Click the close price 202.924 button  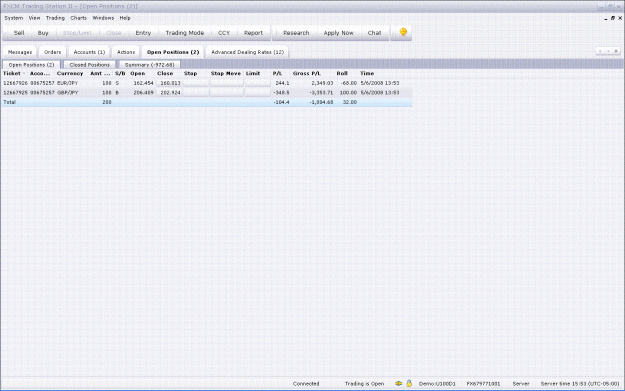(169, 92)
